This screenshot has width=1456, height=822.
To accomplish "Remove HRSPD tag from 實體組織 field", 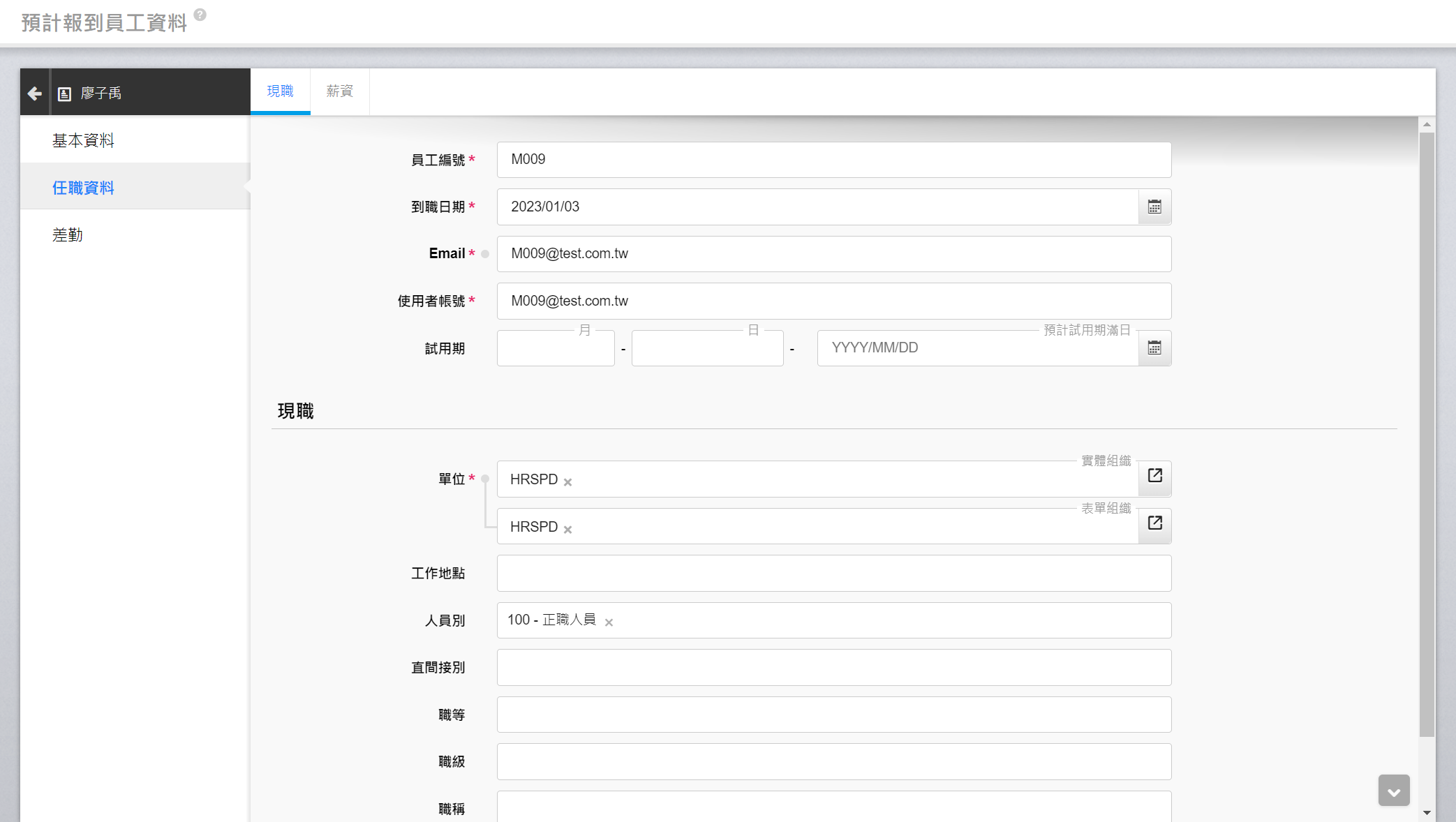I will 568,482.
